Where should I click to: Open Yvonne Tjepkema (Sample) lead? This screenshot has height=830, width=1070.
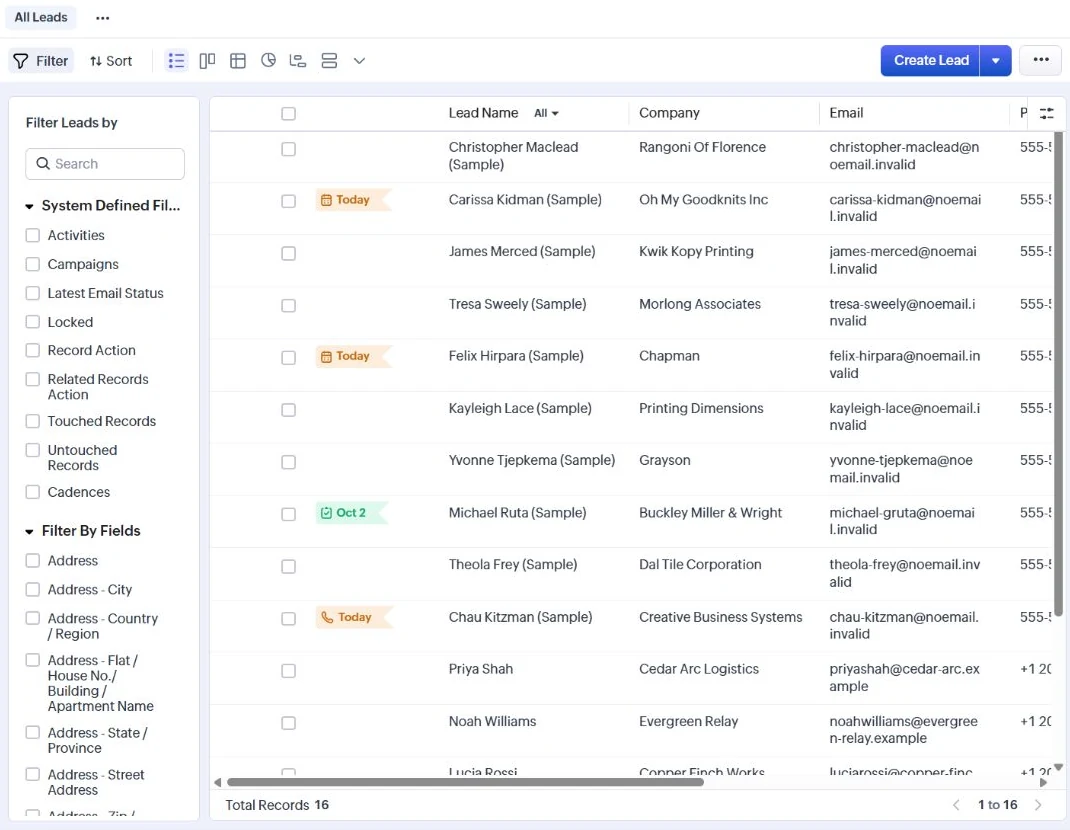(532, 461)
